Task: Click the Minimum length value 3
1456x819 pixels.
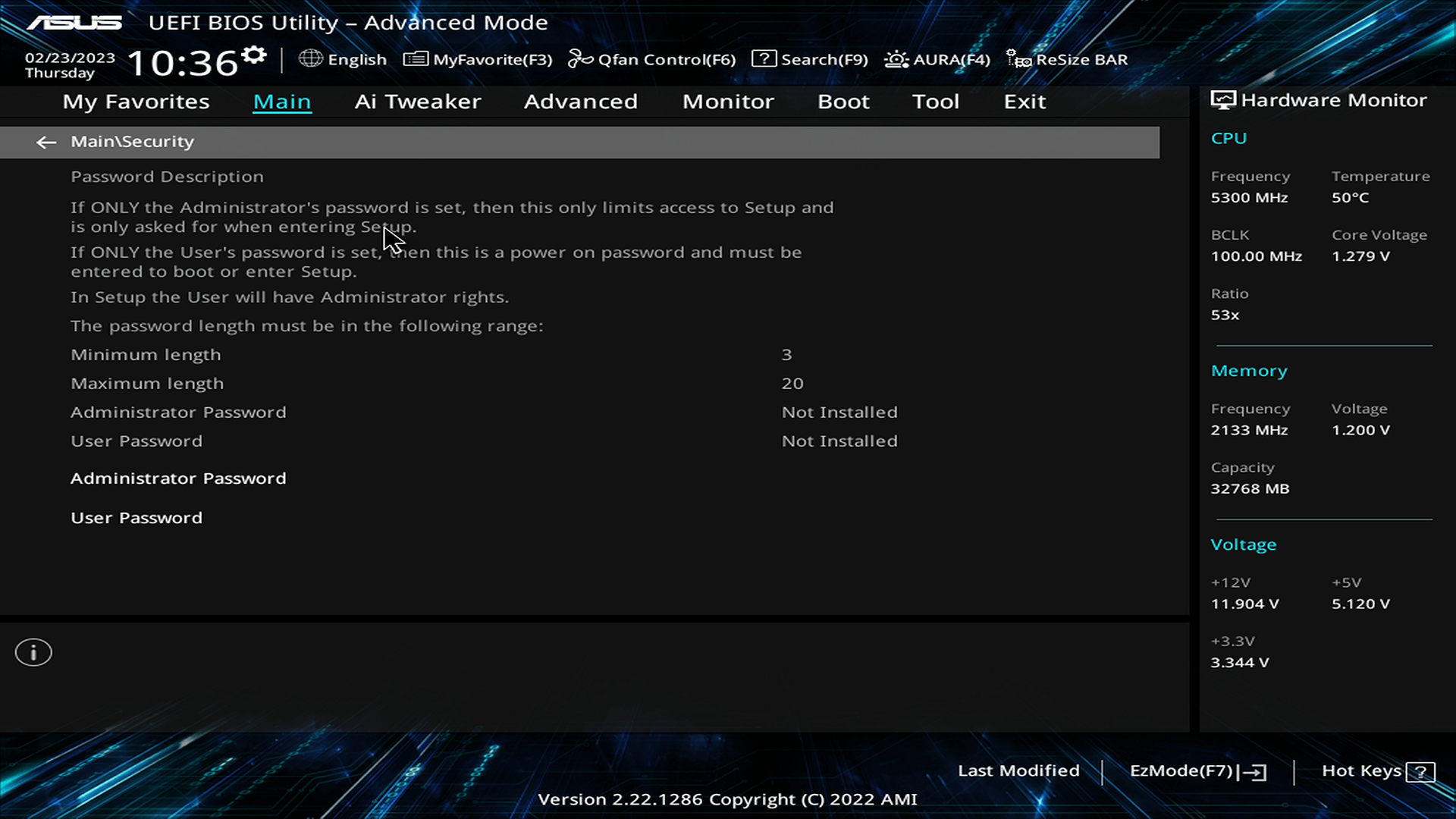Action: click(x=786, y=355)
